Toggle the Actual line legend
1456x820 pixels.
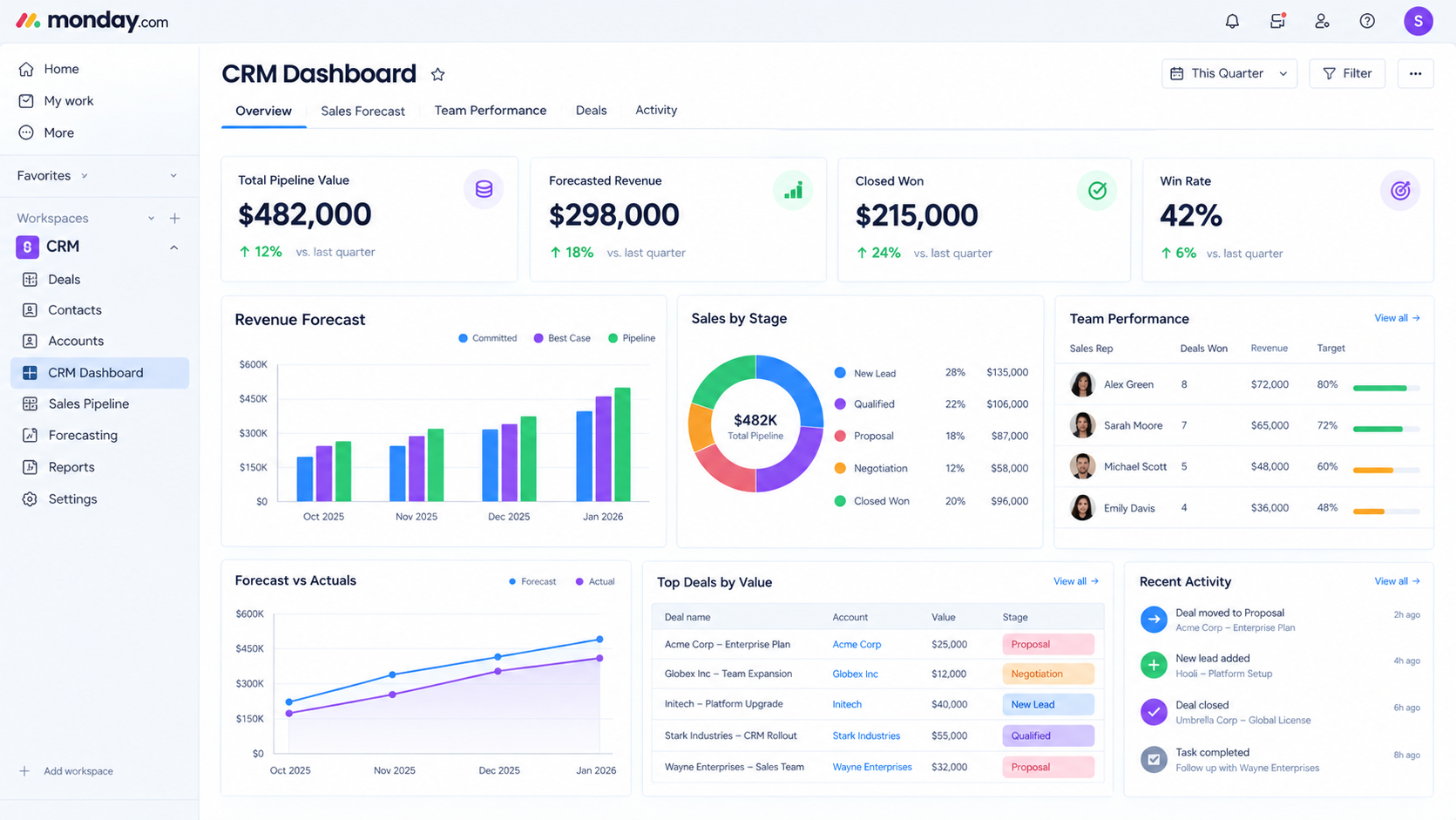tap(595, 581)
